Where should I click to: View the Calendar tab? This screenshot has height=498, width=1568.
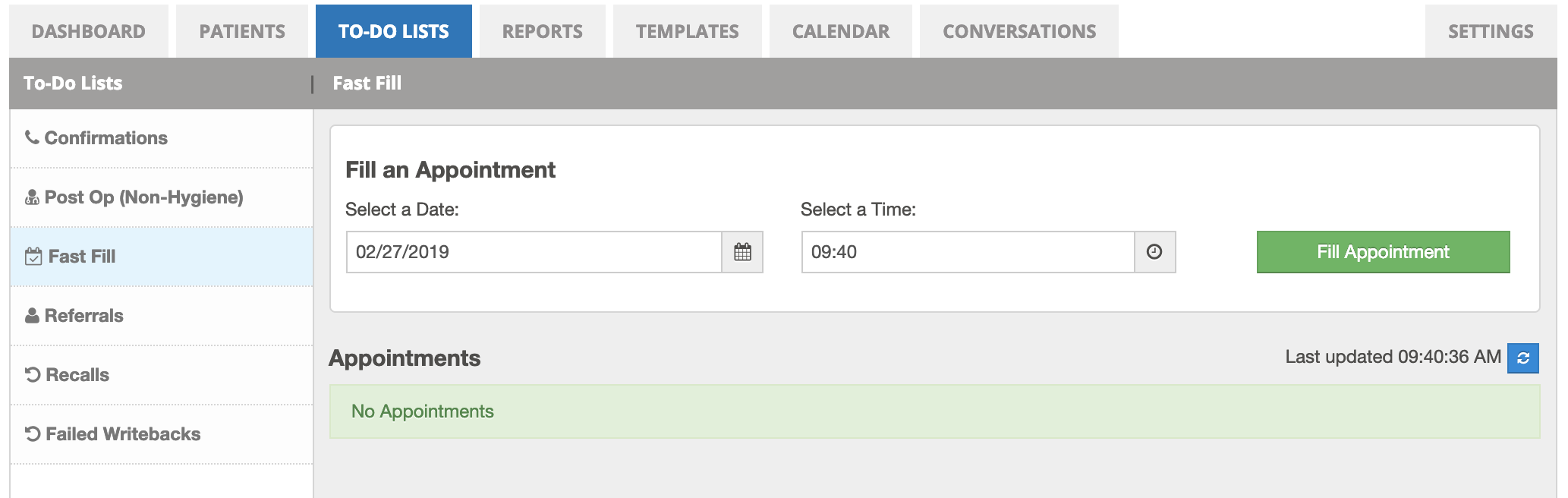click(841, 32)
